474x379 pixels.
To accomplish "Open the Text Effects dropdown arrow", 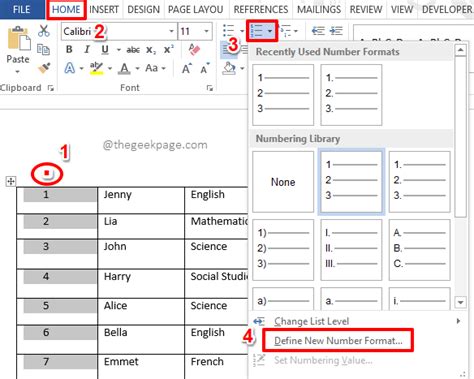I will (x=81, y=69).
